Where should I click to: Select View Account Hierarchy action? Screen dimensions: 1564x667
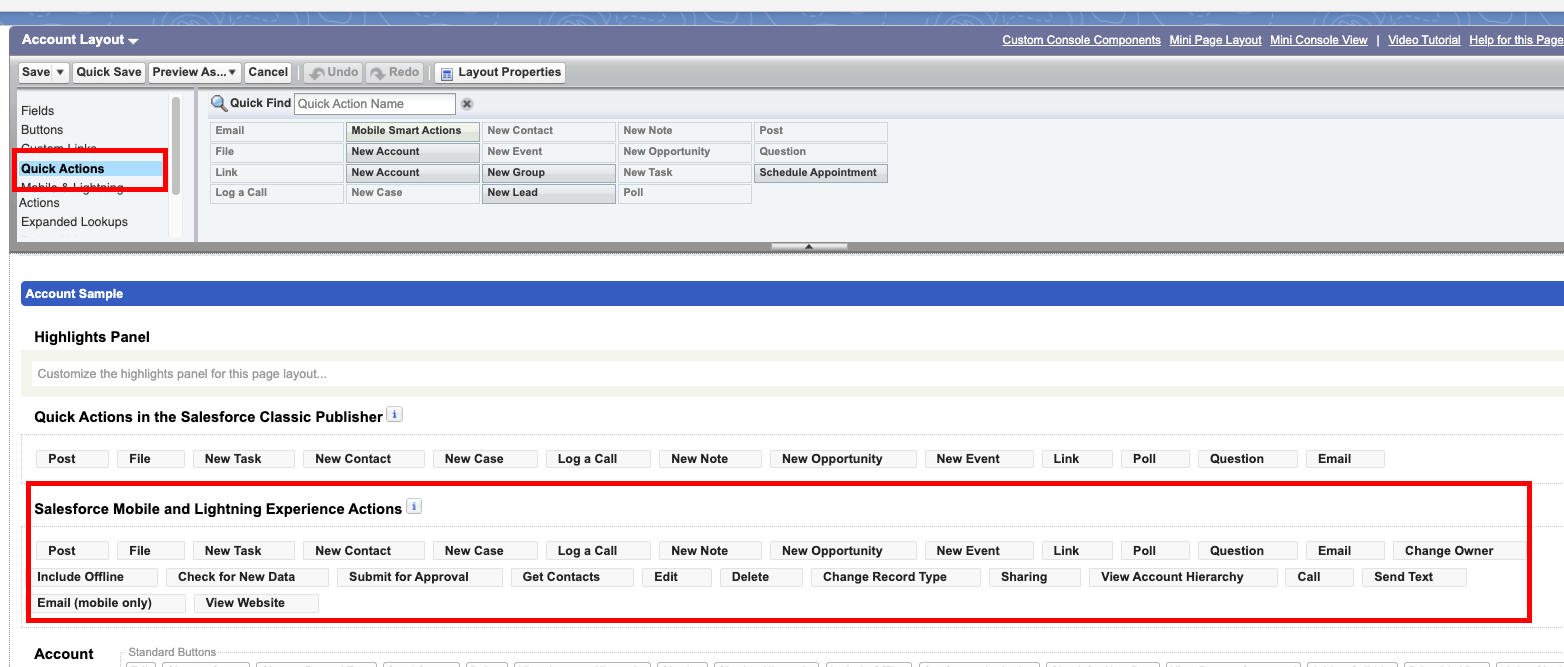[1183, 577]
